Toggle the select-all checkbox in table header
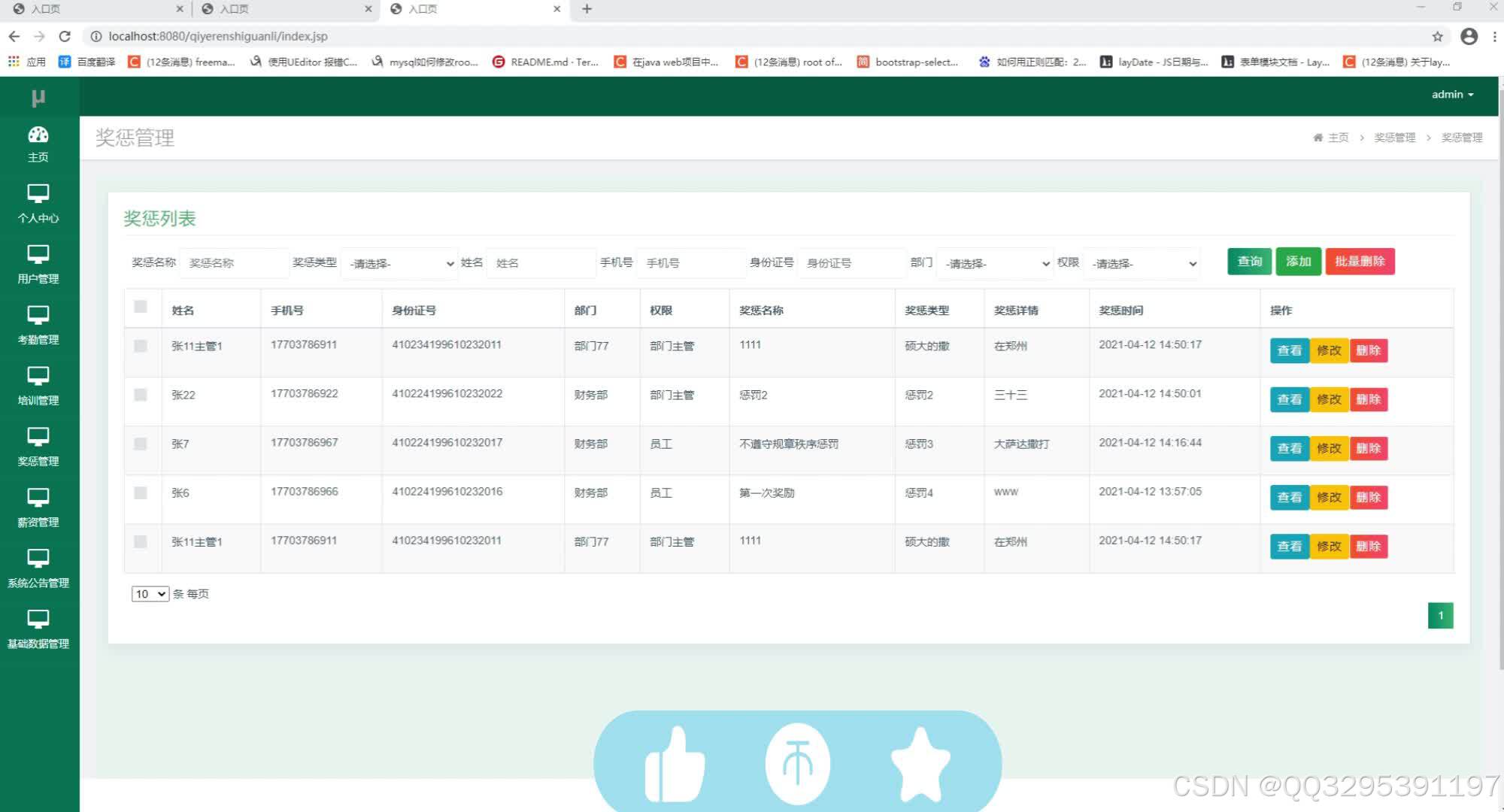The height and width of the screenshot is (812, 1504). (141, 307)
